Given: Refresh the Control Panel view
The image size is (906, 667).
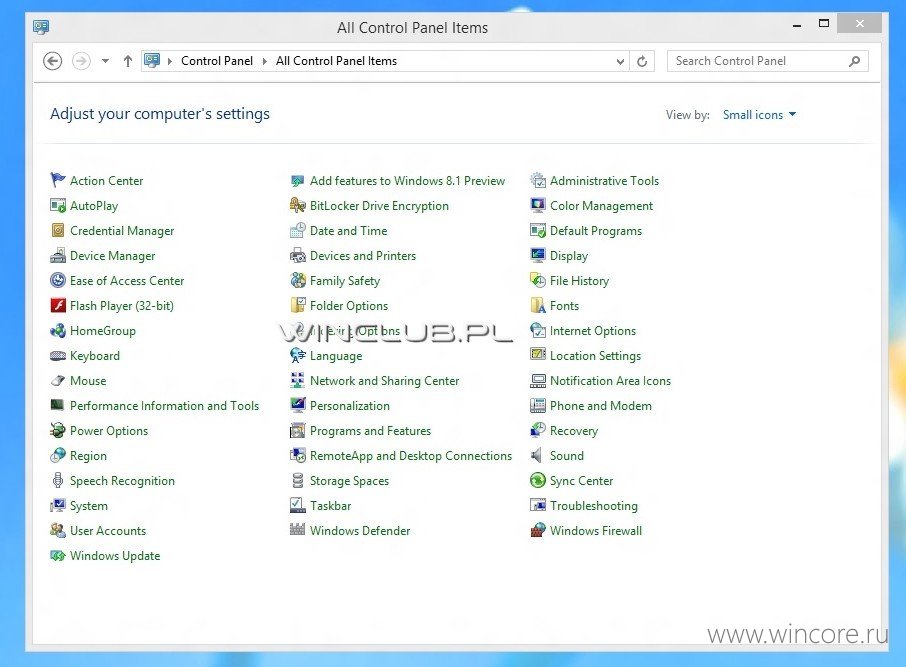Looking at the screenshot, I should tap(642, 61).
